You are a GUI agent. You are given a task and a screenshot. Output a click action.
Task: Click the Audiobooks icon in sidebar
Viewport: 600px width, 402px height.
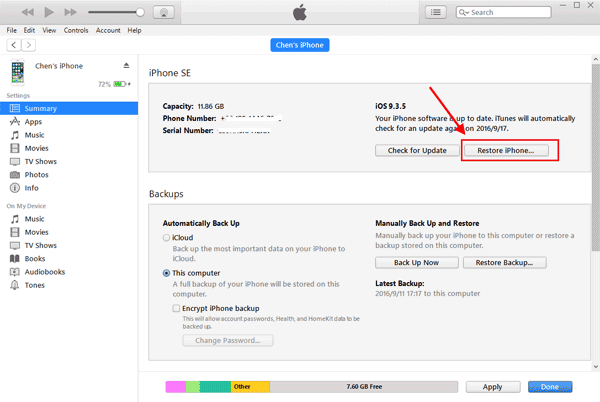point(15,272)
